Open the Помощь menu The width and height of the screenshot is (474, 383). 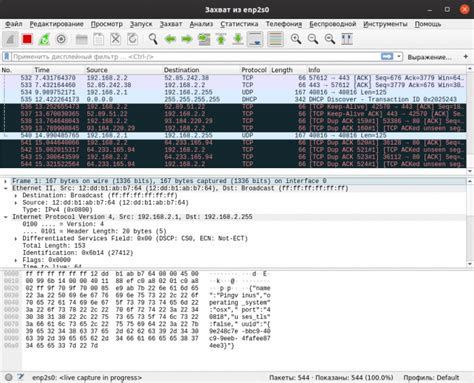[x=428, y=24]
